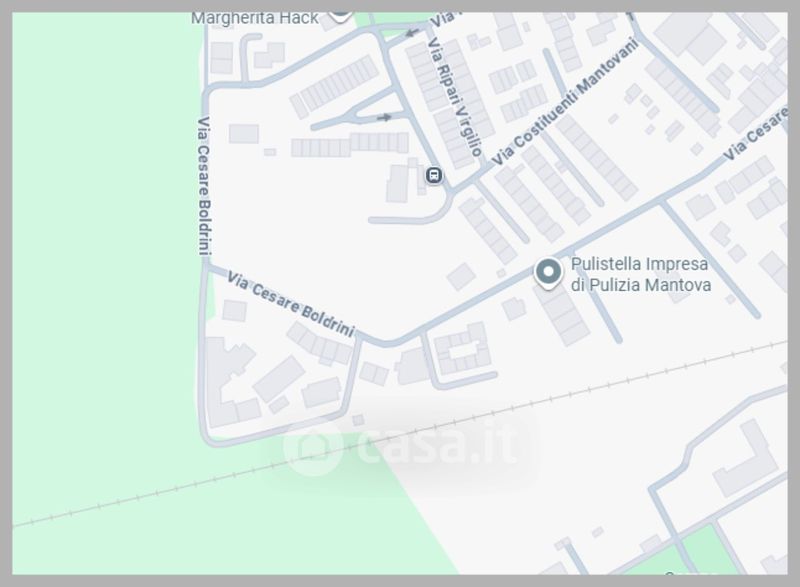Select the bus stop icon on the map
Viewport: 800px width, 587px height.
(434, 175)
